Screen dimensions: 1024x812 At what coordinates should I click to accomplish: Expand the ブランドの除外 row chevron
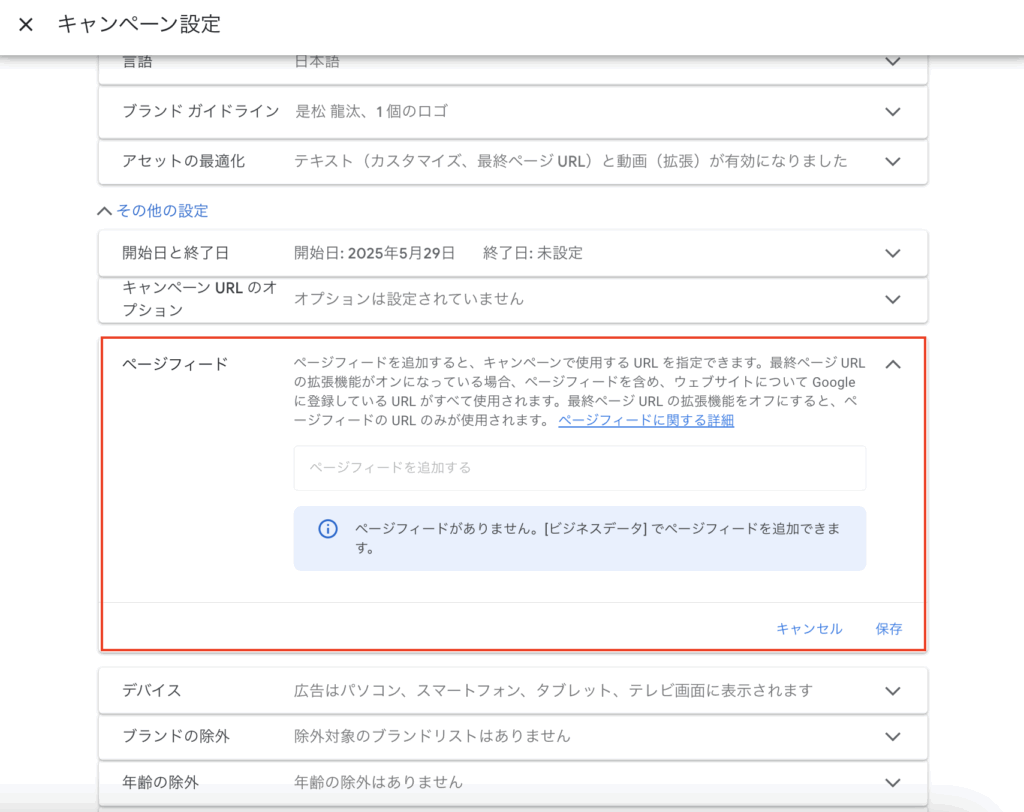(893, 736)
